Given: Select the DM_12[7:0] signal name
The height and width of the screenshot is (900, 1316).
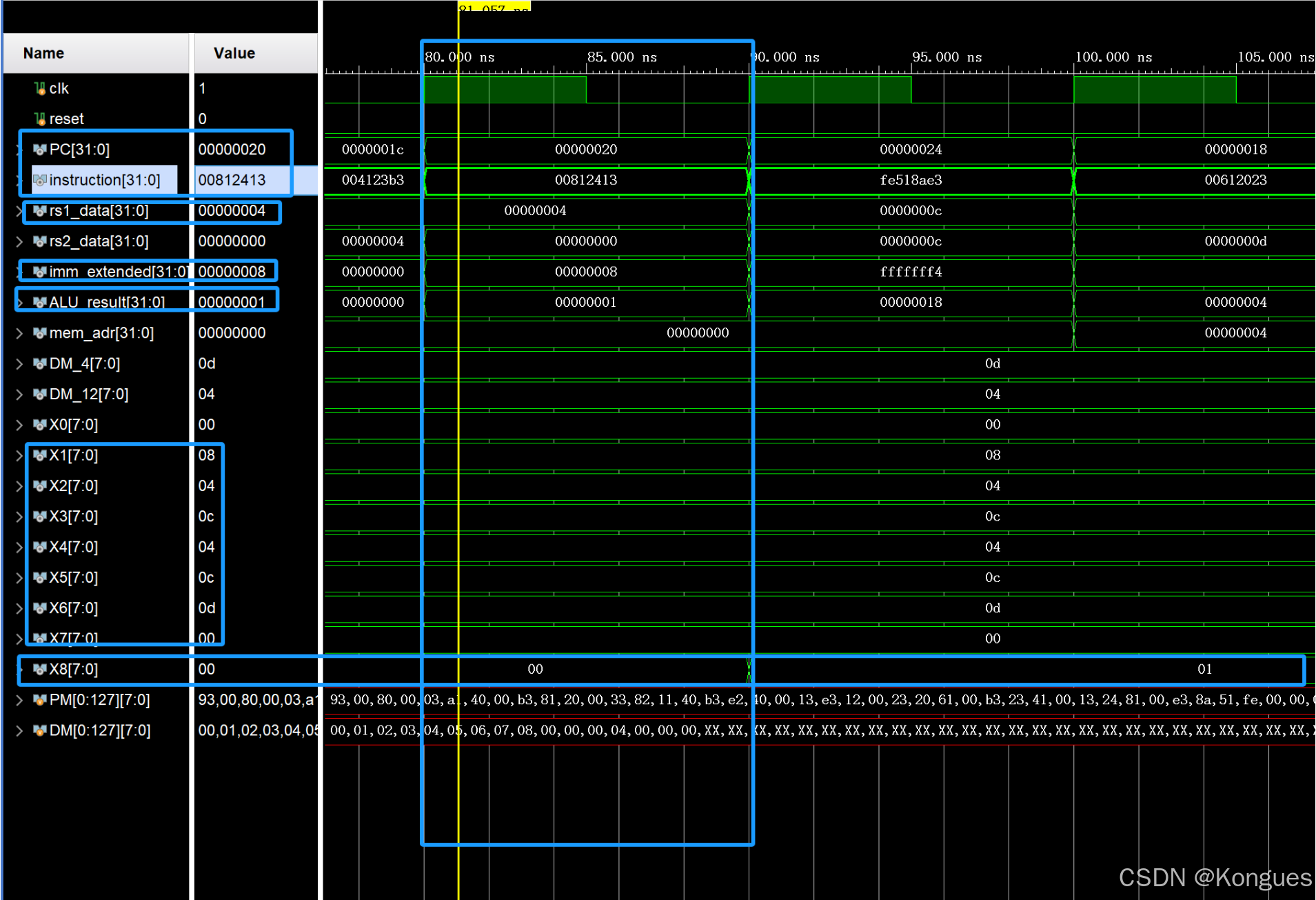Looking at the screenshot, I should coord(89,394).
